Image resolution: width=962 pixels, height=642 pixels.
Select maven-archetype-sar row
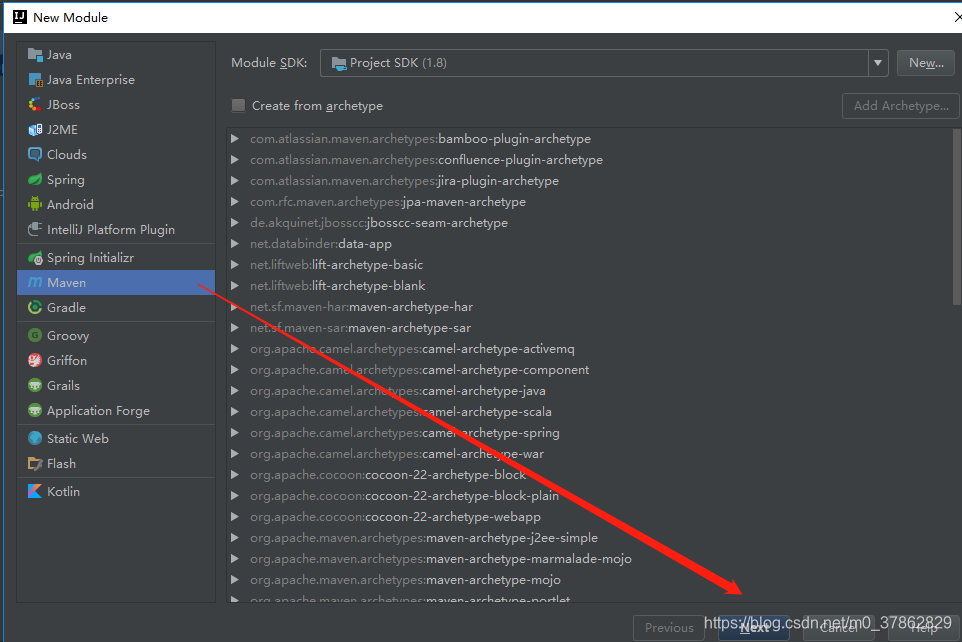589,328
